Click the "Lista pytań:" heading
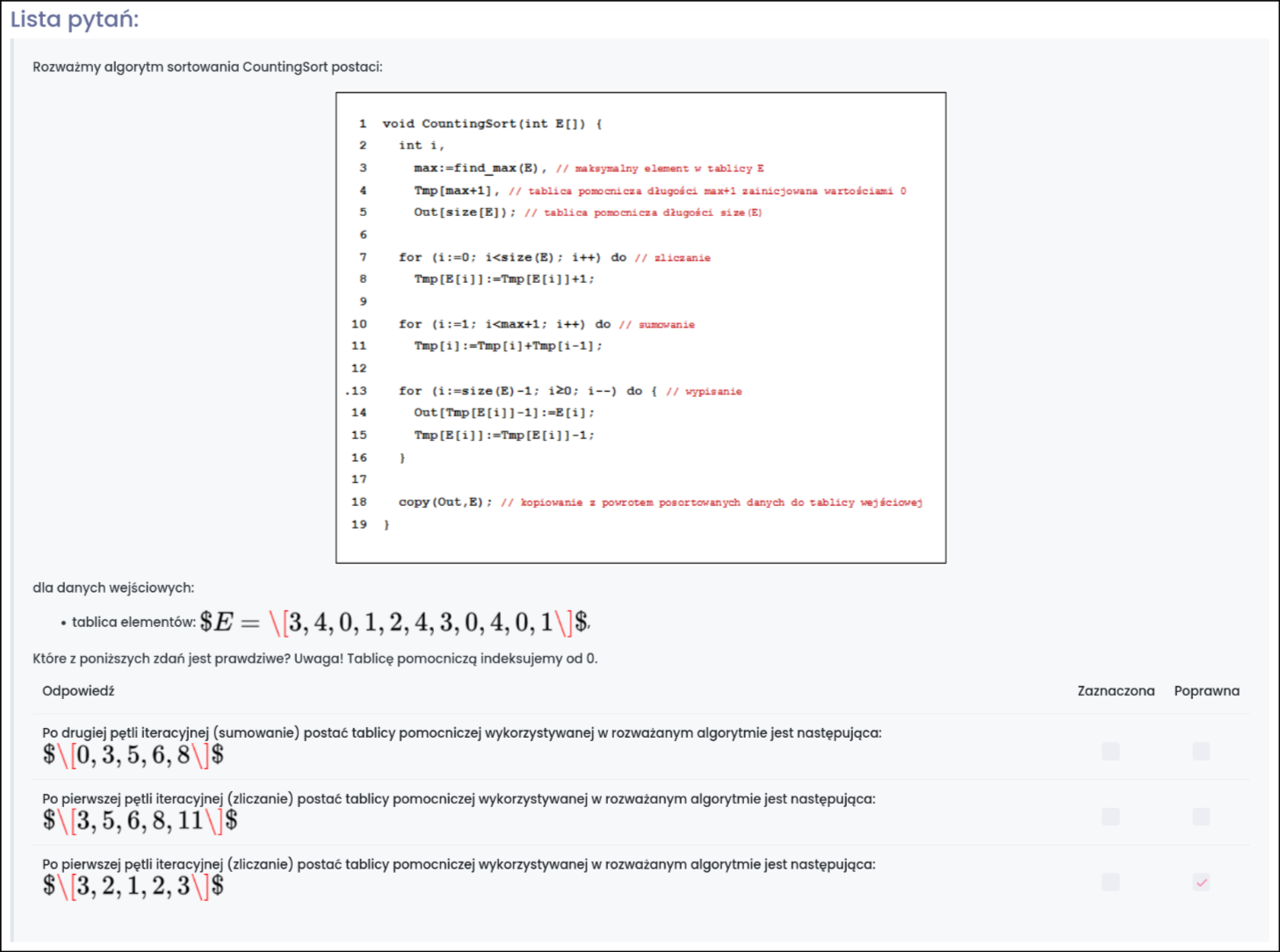Image resolution: width=1280 pixels, height=952 pixels. pyautogui.click(x=75, y=18)
